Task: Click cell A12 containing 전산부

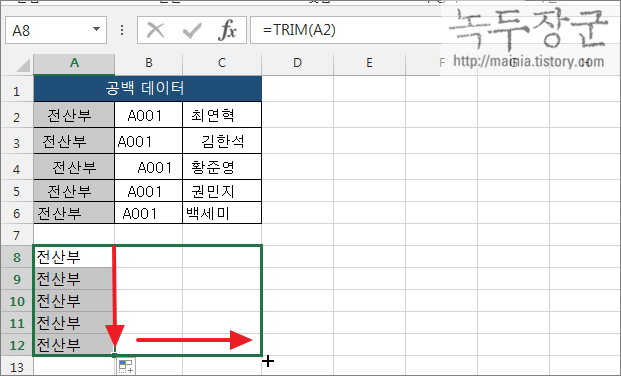Action: [74, 345]
